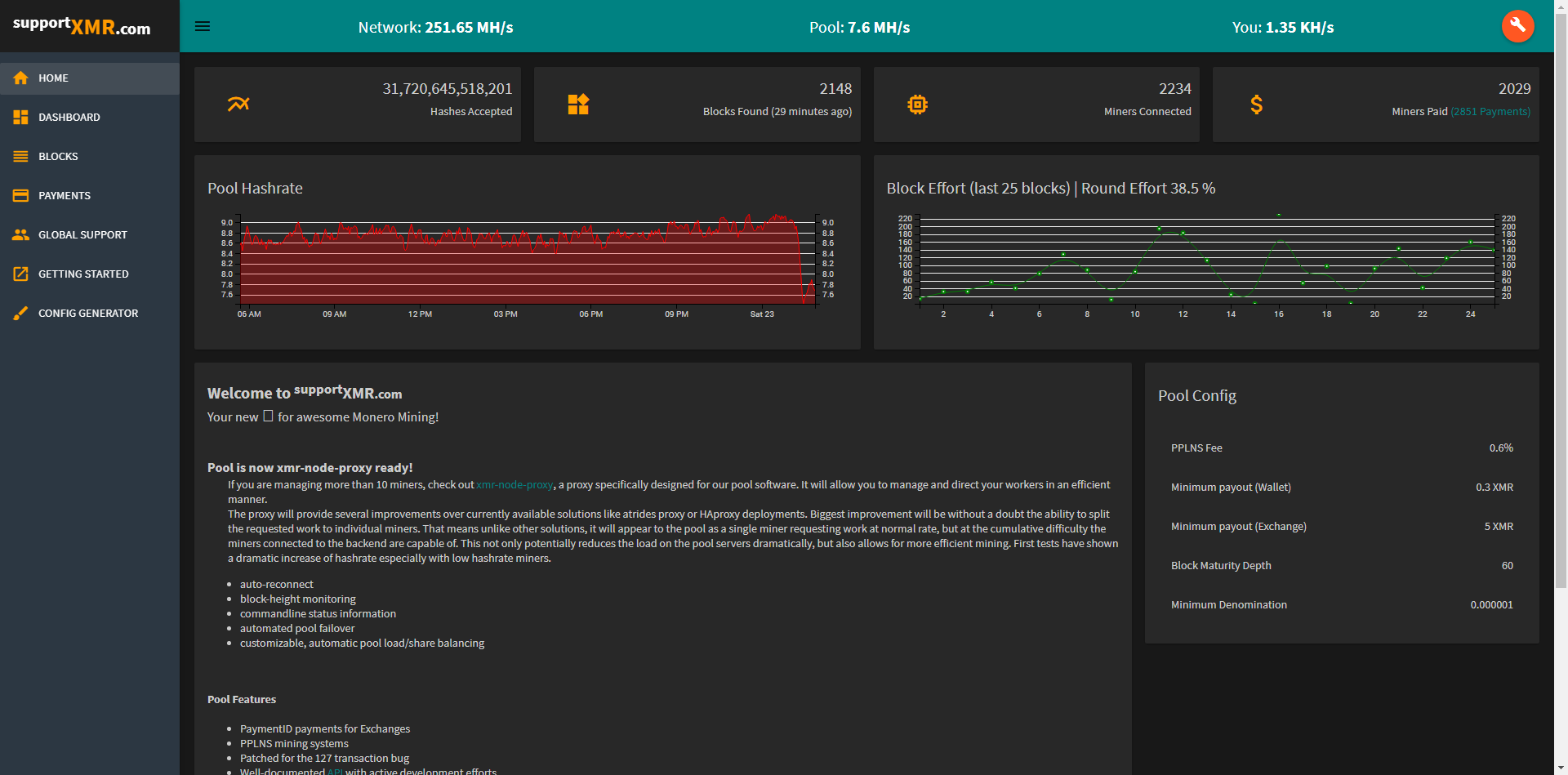Click the red Pool Hashrate chart area
Image resolution: width=1568 pixels, height=775 pixels.
pos(528,261)
